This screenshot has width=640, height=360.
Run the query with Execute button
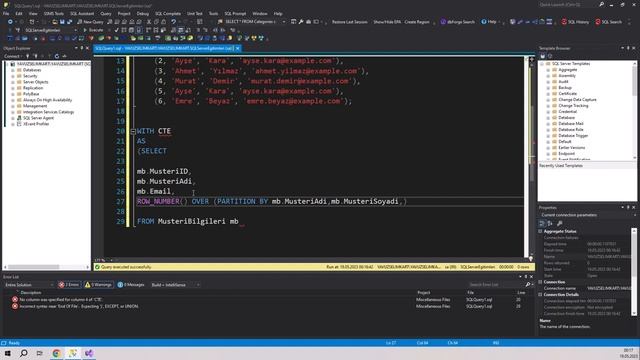(x=93, y=30)
